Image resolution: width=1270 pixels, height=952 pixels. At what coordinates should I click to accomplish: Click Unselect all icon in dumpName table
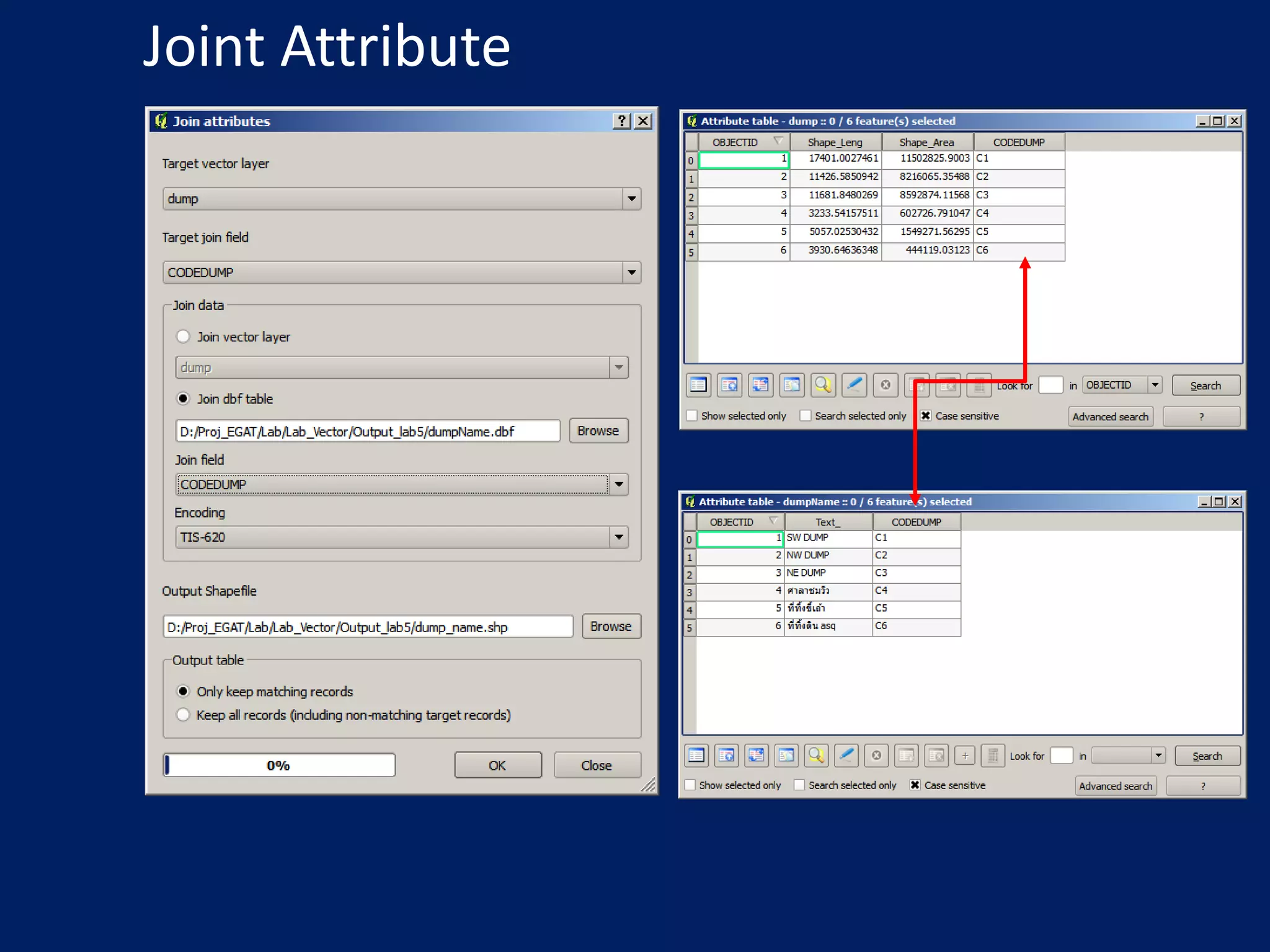(696, 755)
